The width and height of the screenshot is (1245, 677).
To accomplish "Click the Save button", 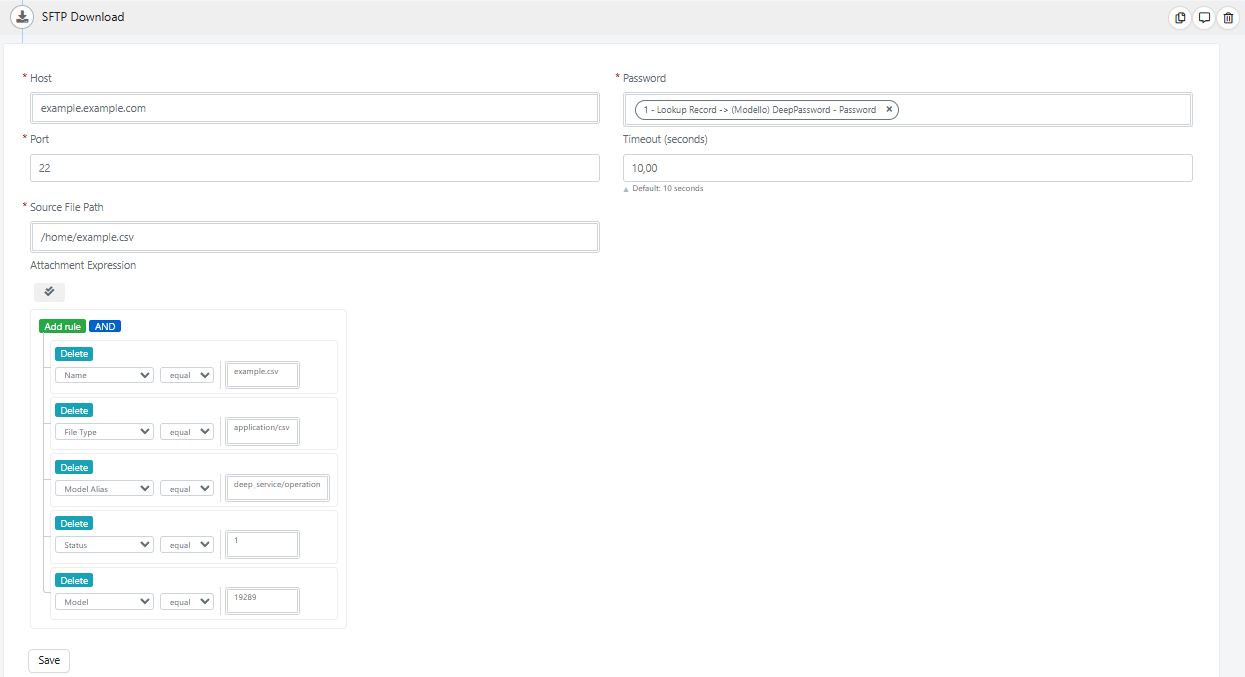I will [49, 660].
